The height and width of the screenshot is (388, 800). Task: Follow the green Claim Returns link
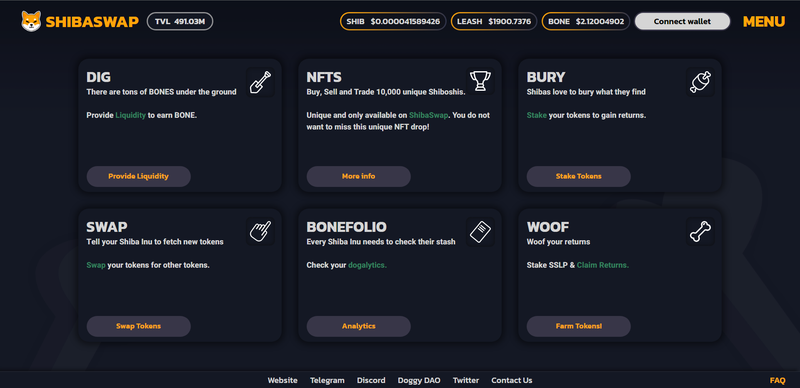[603, 265]
